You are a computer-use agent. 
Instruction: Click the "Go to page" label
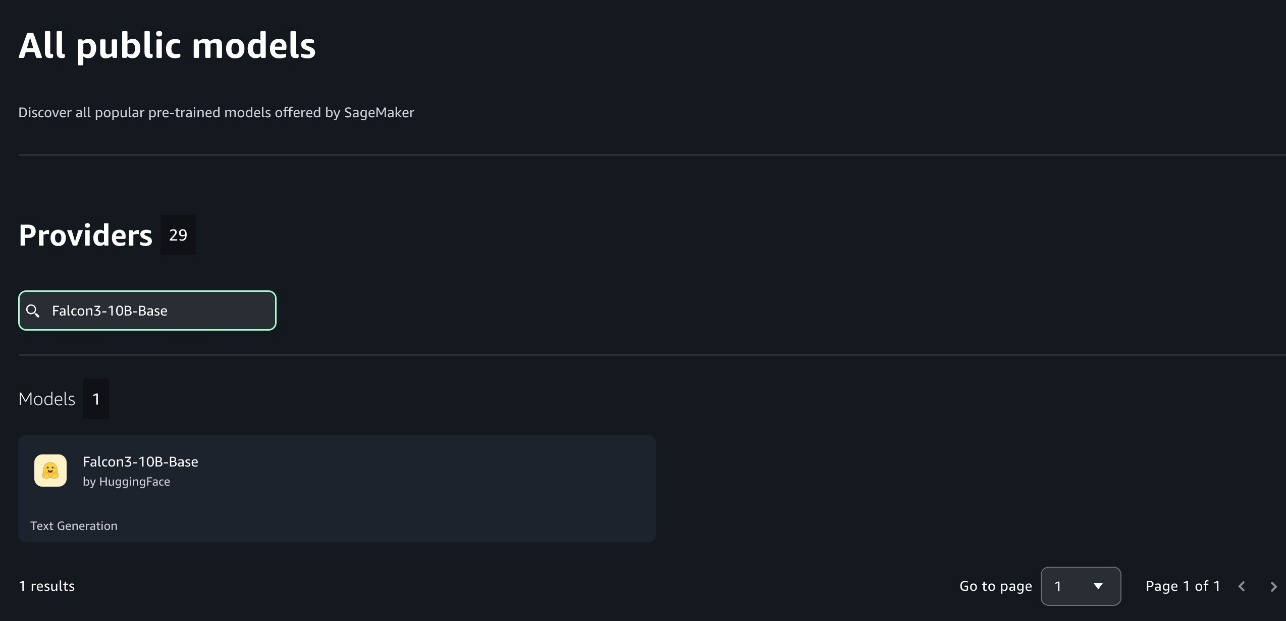click(995, 586)
